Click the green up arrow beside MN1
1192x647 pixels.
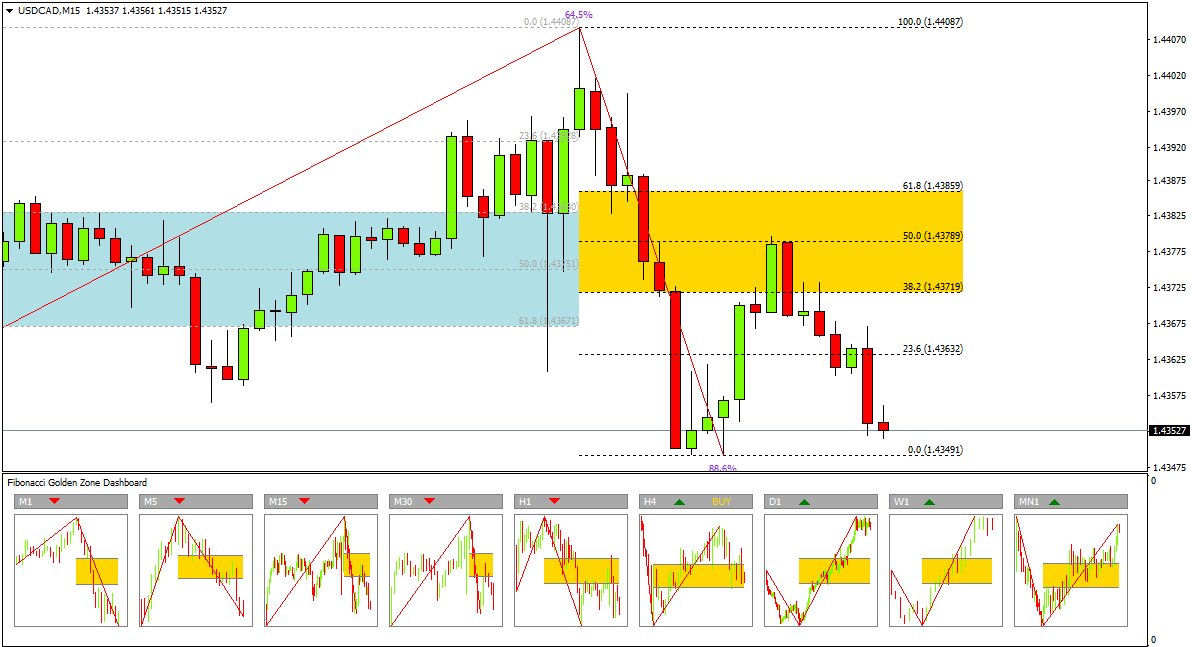point(1054,501)
